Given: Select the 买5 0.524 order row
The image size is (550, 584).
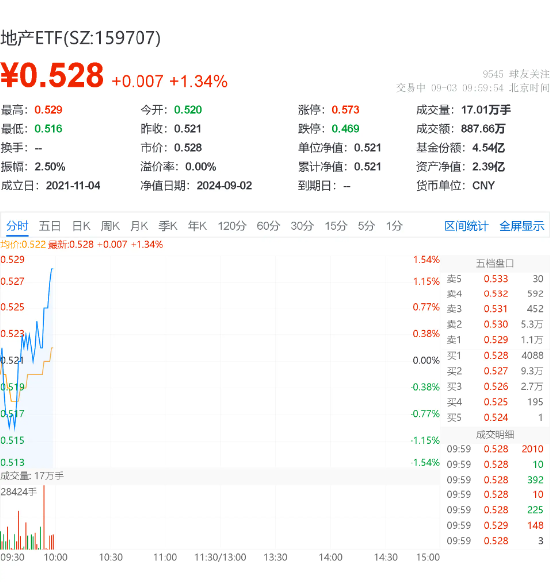Looking at the screenshot, I should click(495, 418).
